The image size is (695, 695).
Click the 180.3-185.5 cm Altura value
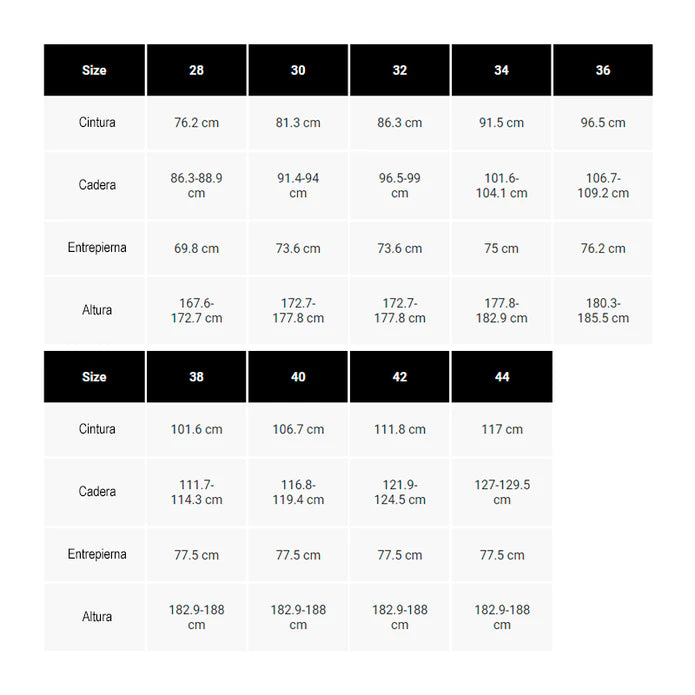603,310
